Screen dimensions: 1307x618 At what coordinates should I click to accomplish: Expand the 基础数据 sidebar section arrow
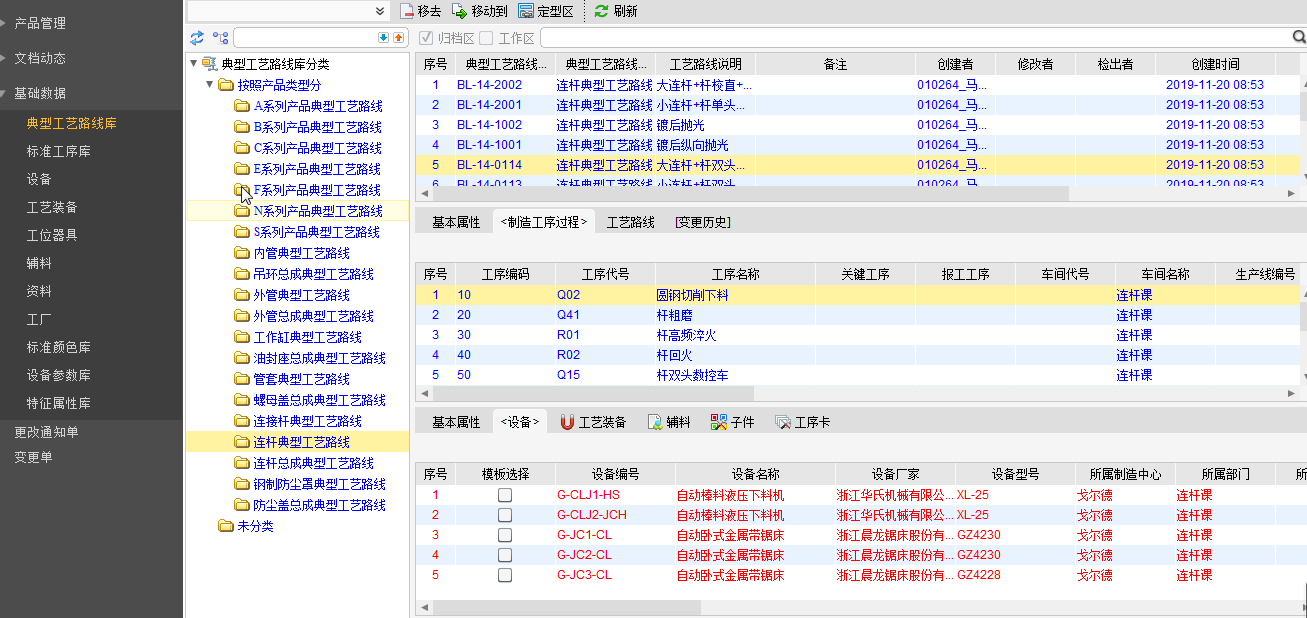click(x=6, y=93)
